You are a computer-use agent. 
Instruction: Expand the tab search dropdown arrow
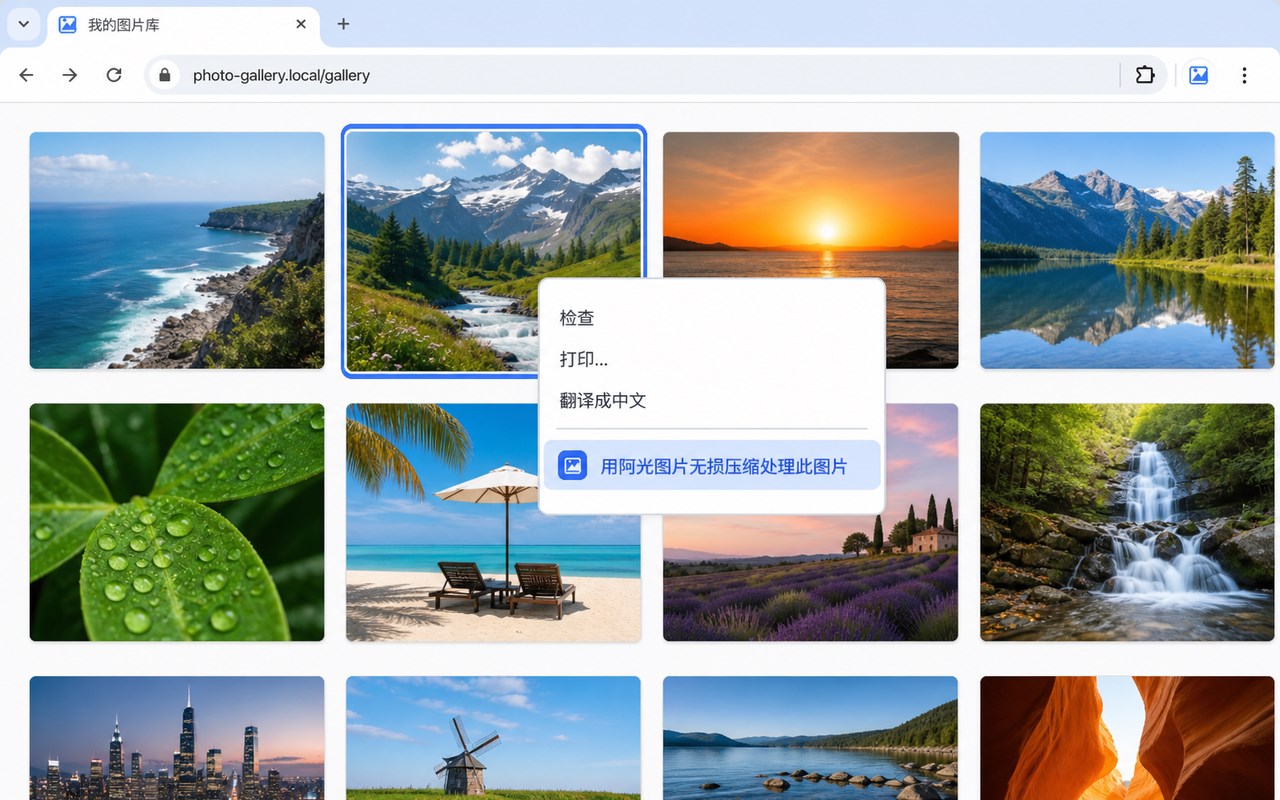tap(24, 24)
